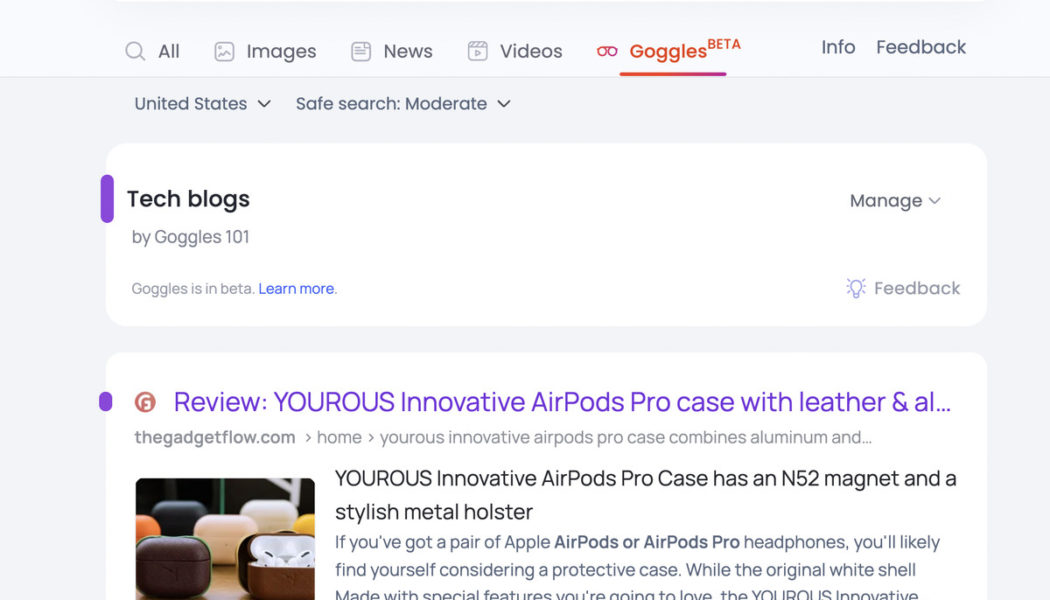
Task: Click the home breadcrumb under the review title
Action: [x=340, y=437]
